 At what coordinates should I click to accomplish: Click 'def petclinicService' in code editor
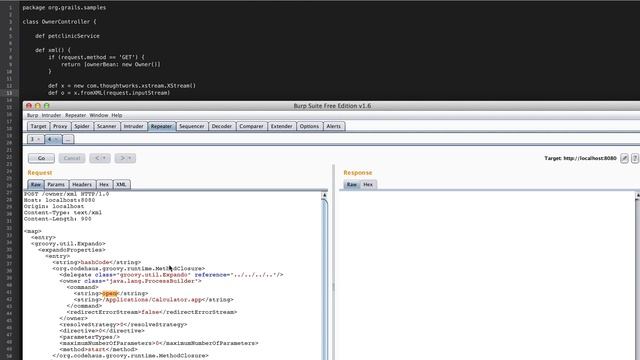[x=67, y=36]
